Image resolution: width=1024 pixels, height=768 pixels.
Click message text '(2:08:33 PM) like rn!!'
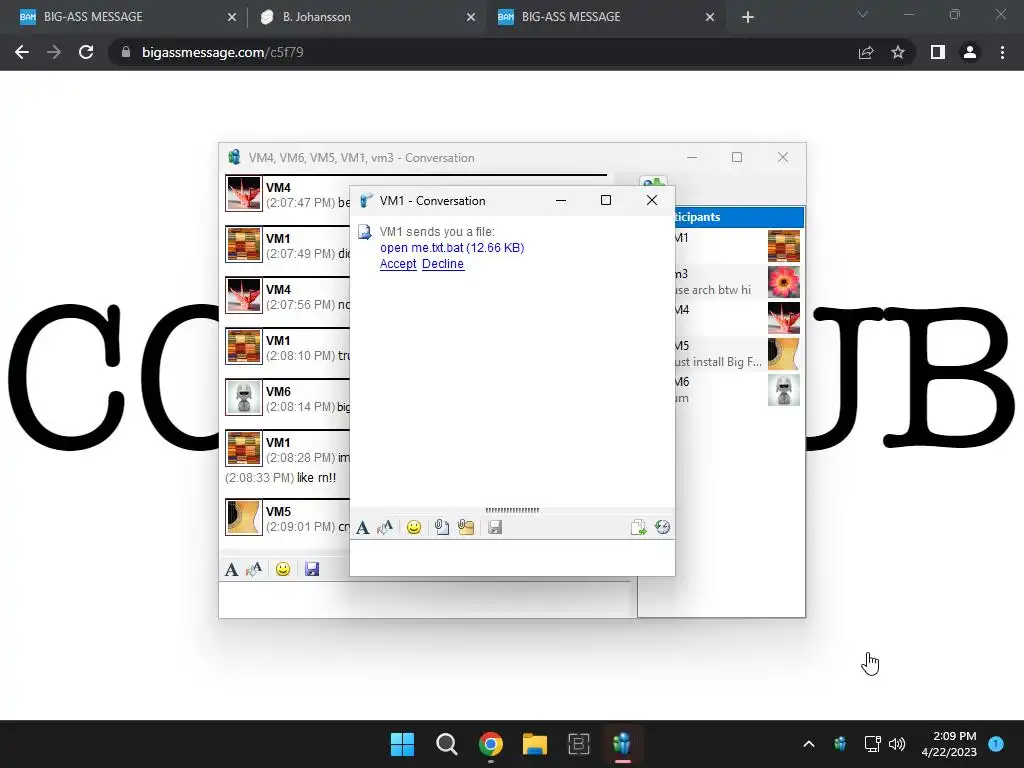(281, 478)
